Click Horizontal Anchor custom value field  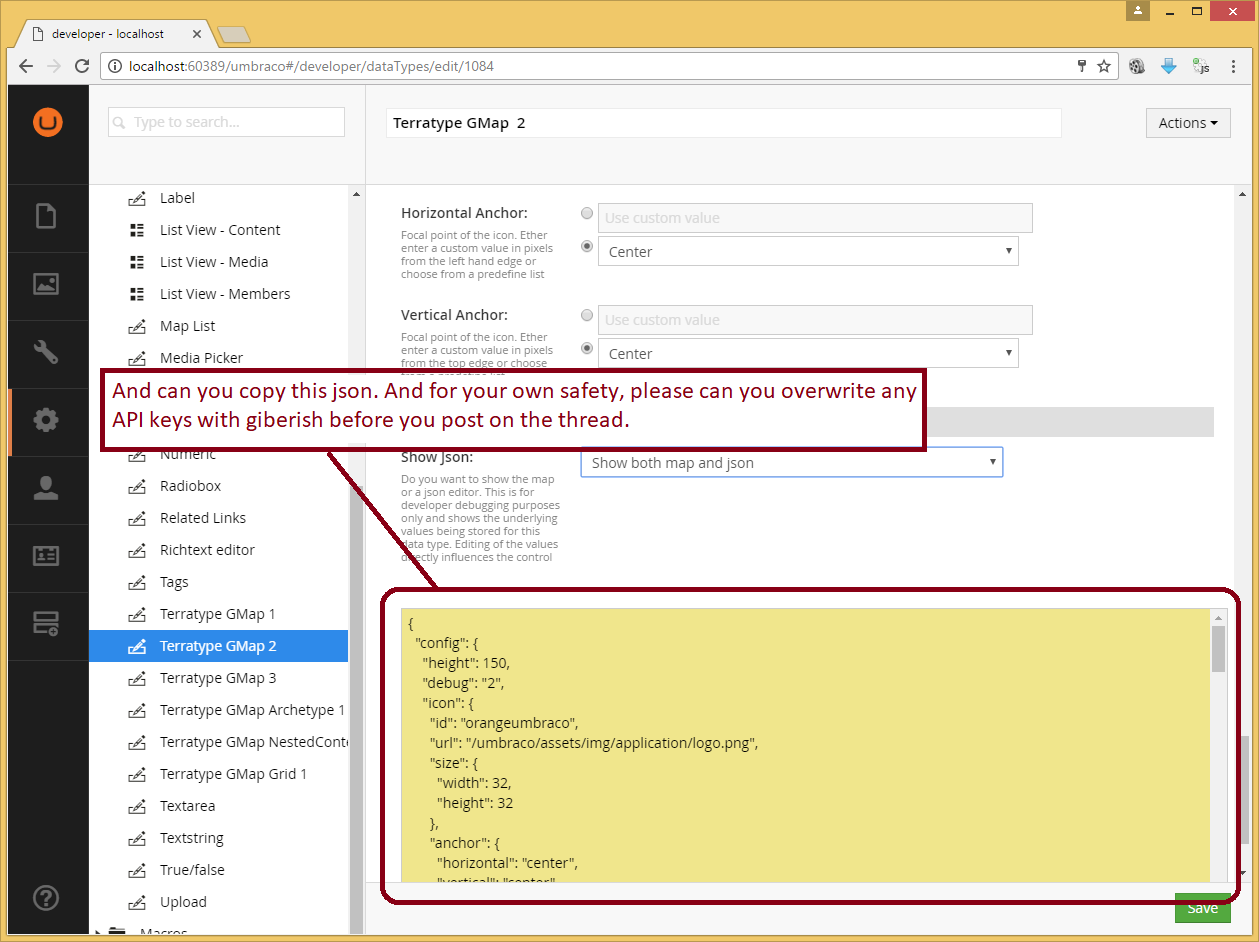click(x=815, y=218)
